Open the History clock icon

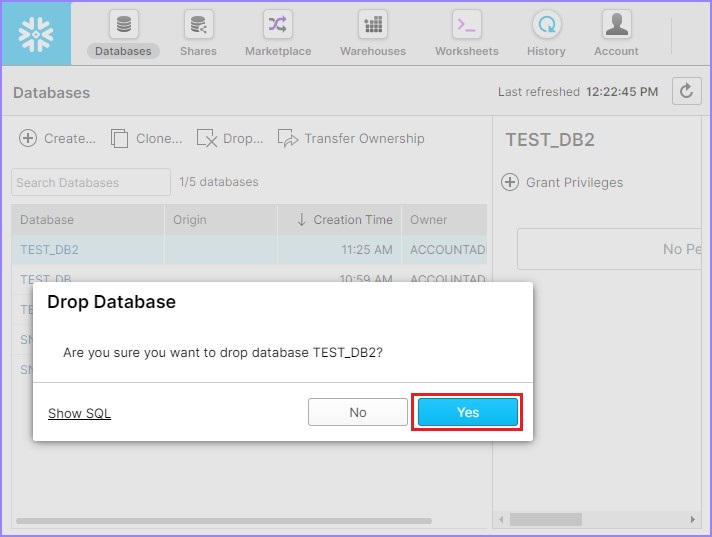pos(546,24)
